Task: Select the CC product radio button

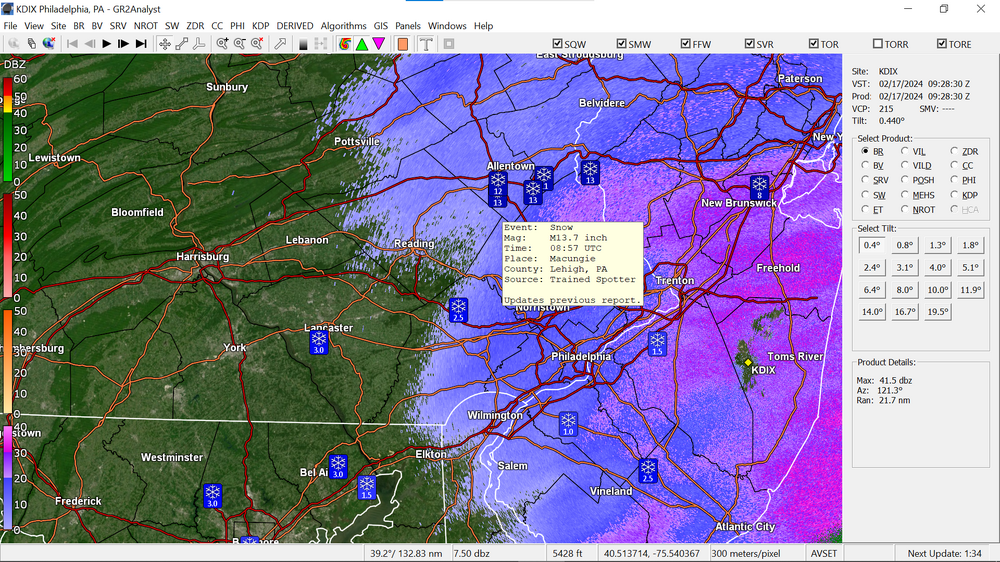Action: tap(954, 165)
